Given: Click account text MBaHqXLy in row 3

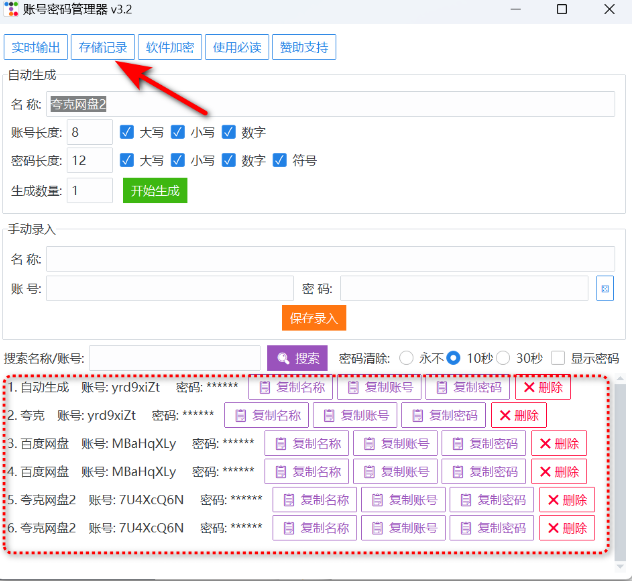Looking at the screenshot, I should (x=144, y=444).
